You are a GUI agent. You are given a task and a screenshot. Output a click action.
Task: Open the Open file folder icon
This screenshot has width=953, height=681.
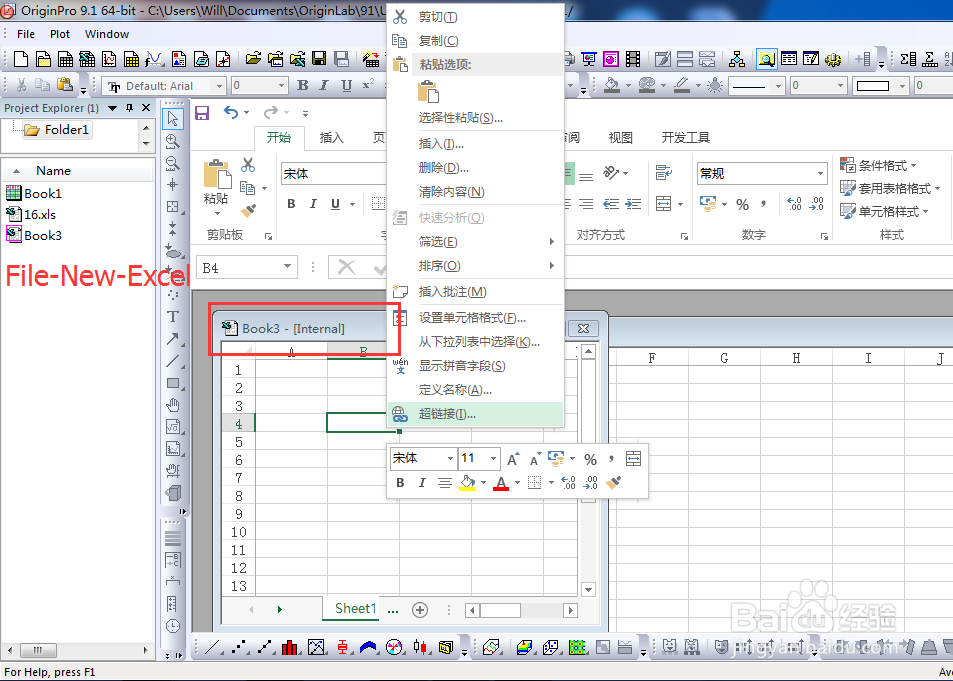click(253, 58)
